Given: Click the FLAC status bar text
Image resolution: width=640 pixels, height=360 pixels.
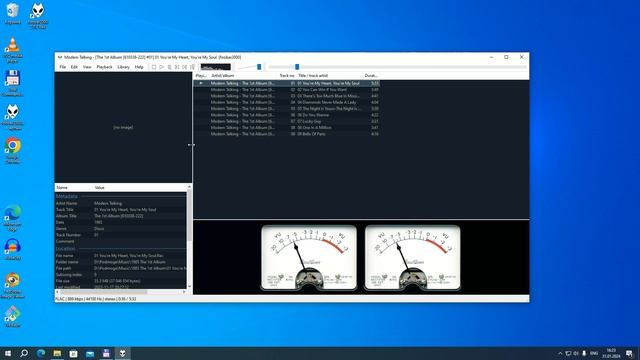Looking at the screenshot, I should [96, 299].
